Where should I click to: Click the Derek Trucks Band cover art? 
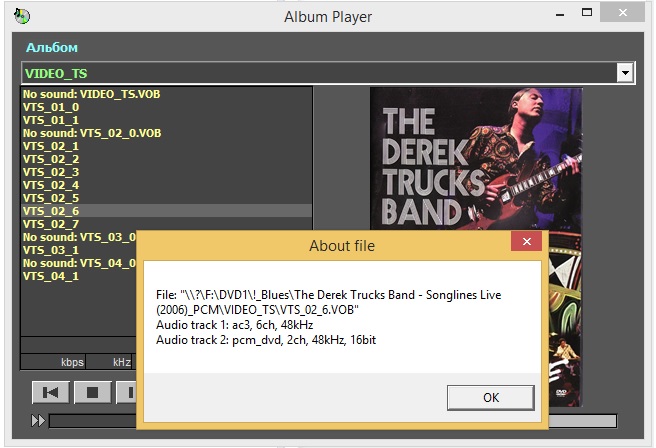click(476, 159)
